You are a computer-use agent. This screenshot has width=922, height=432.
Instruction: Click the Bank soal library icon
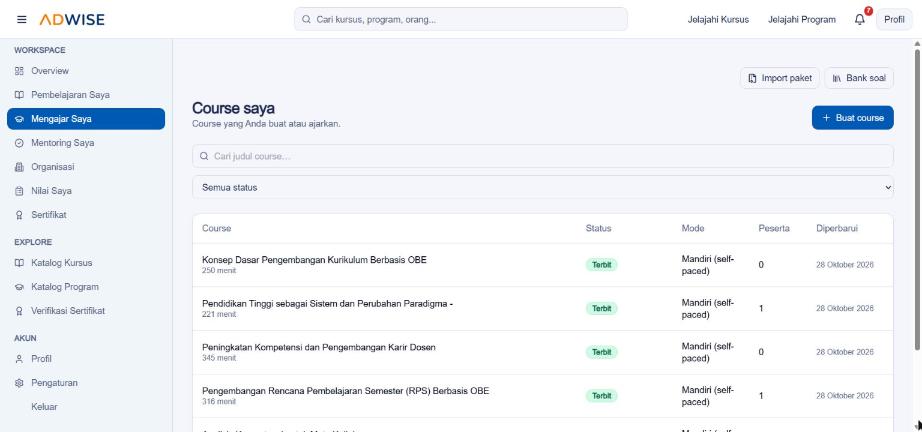tap(837, 78)
